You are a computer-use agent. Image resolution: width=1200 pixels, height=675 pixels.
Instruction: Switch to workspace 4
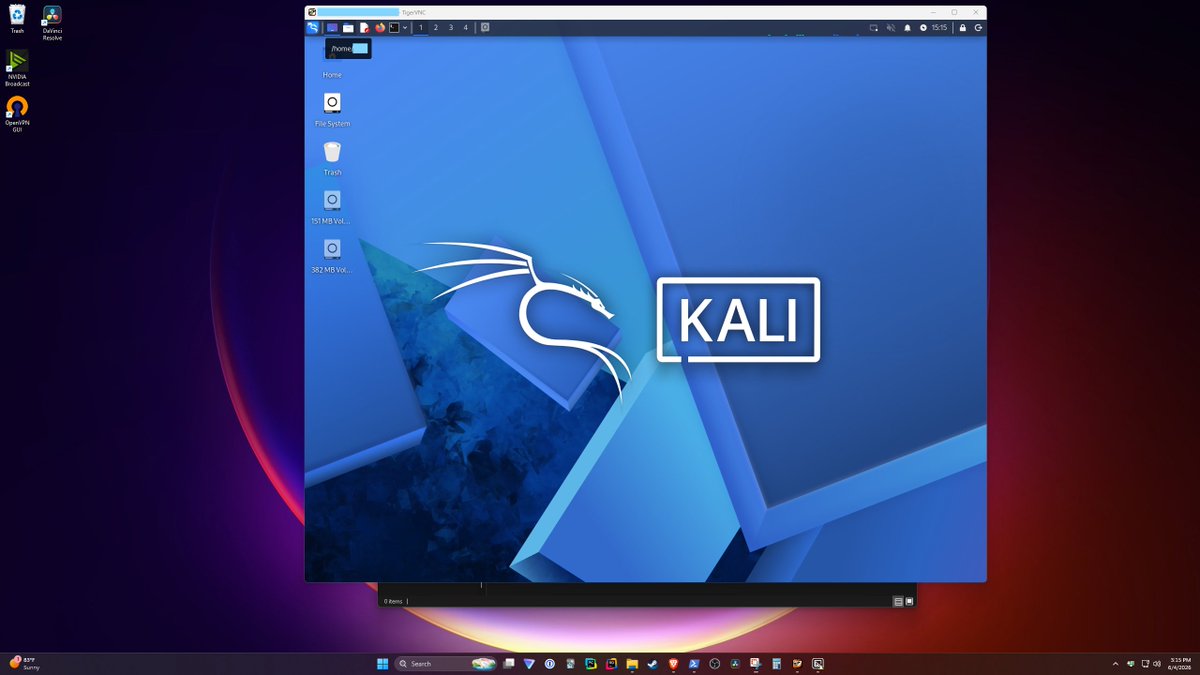(x=465, y=28)
